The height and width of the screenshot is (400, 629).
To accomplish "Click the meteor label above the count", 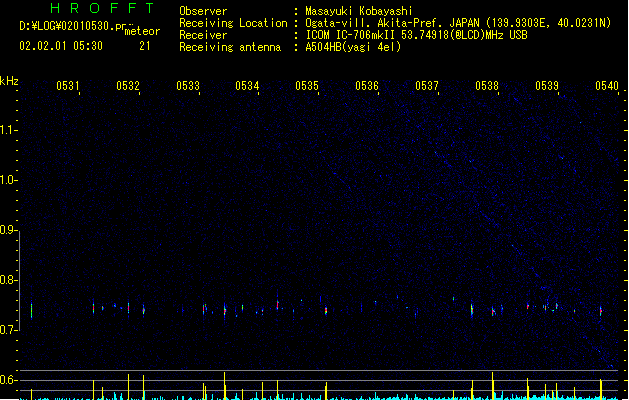I will 142,31.
